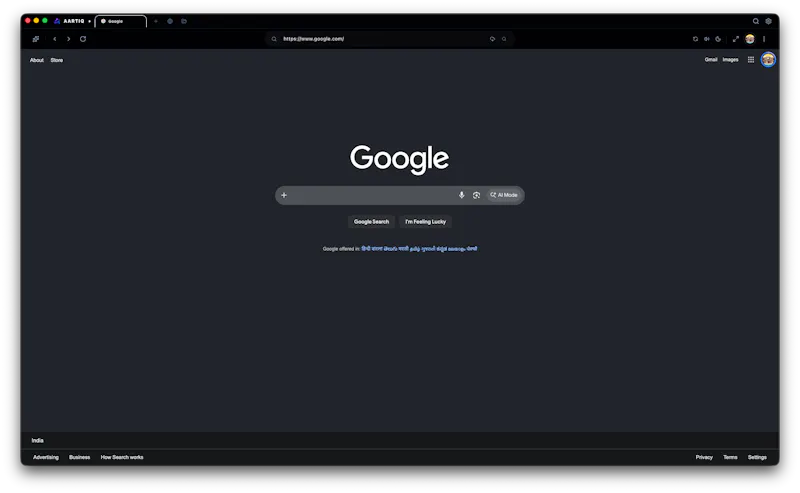
Task: Click the audio speaker icon in the toolbar
Action: (x=707, y=39)
